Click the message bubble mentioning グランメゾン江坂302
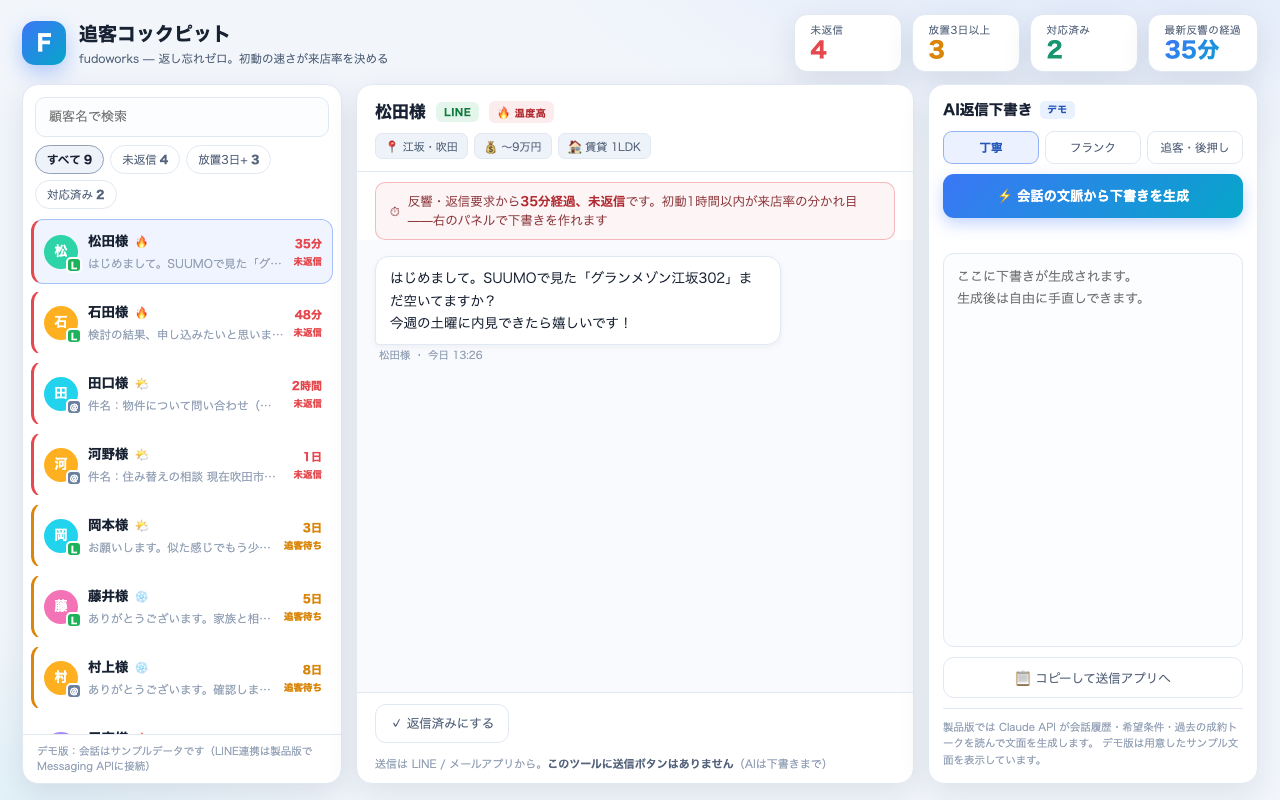 coord(578,300)
